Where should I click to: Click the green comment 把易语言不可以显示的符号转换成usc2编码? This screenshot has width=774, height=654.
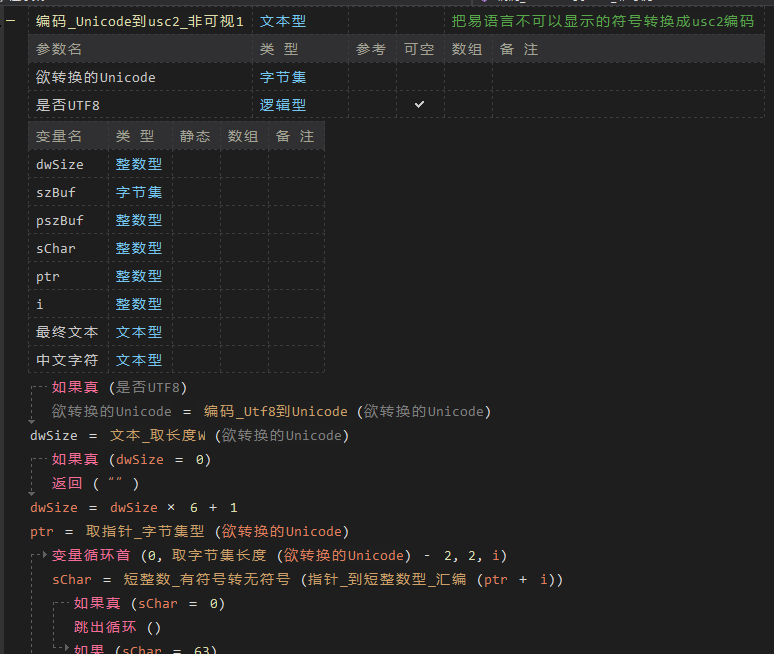click(x=603, y=21)
